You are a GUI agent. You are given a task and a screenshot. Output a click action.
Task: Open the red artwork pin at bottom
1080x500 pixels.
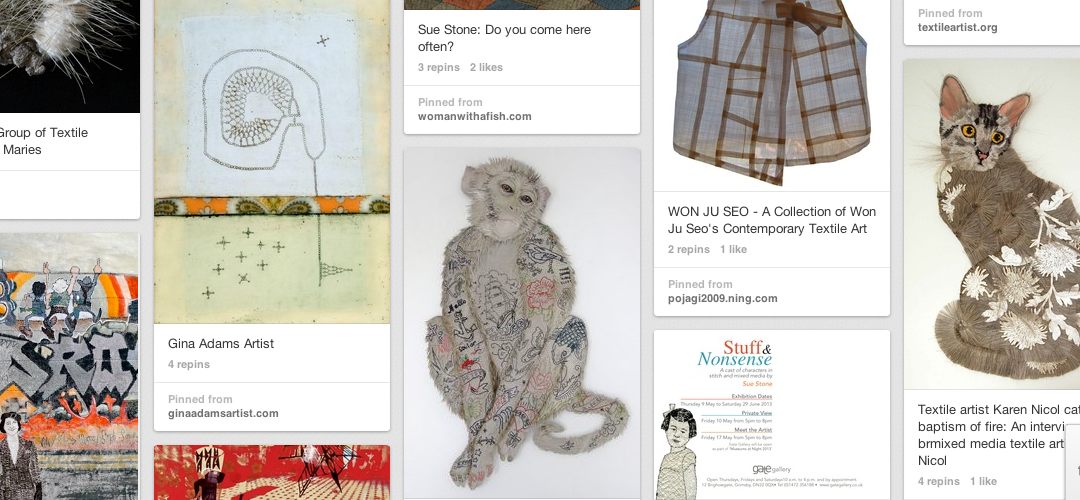pyautogui.click(x=271, y=472)
